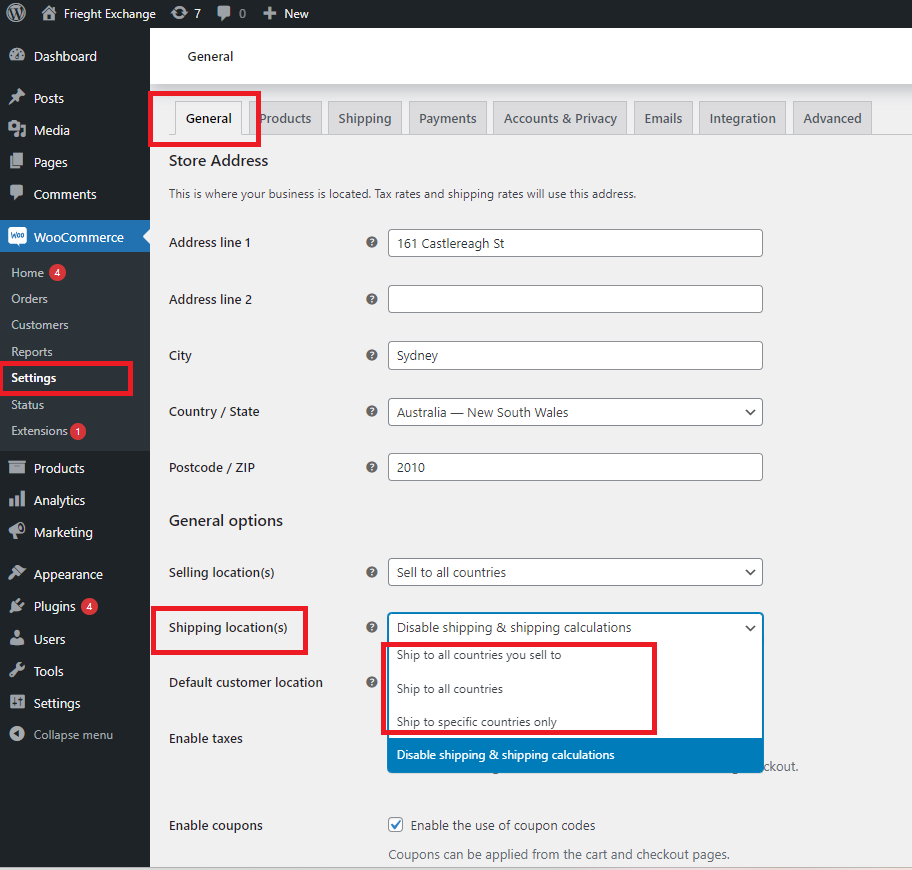Click help icon for Postcode / ZIP

click(x=372, y=467)
